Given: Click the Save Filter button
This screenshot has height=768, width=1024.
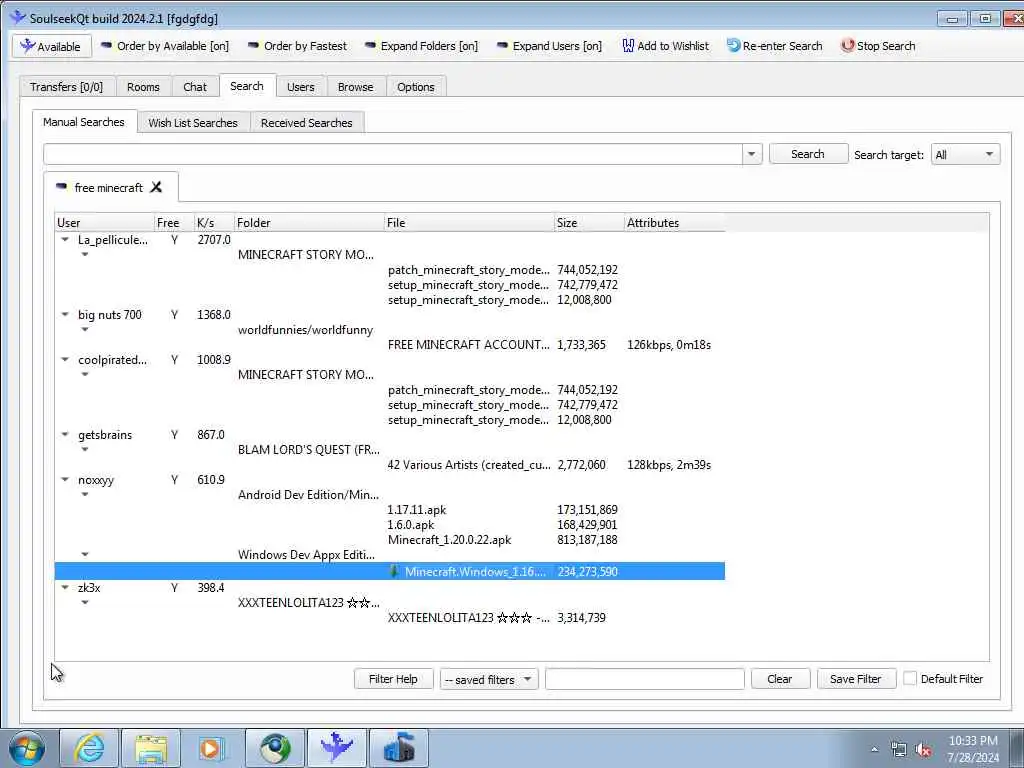Looking at the screenshot, I should click(856, 679).
